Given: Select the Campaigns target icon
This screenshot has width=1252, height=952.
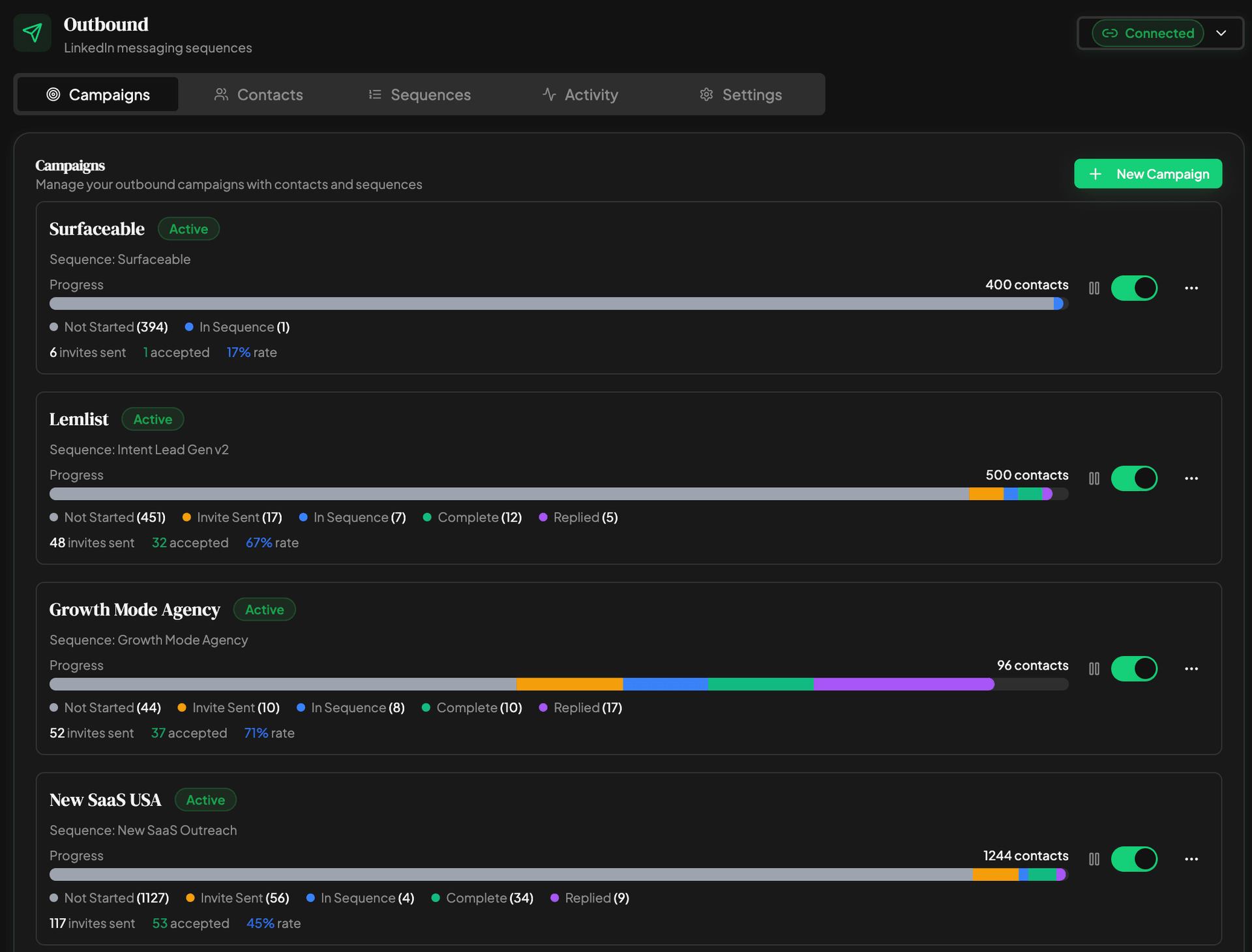Looking at the screenshot, I should tap(53, 95).
